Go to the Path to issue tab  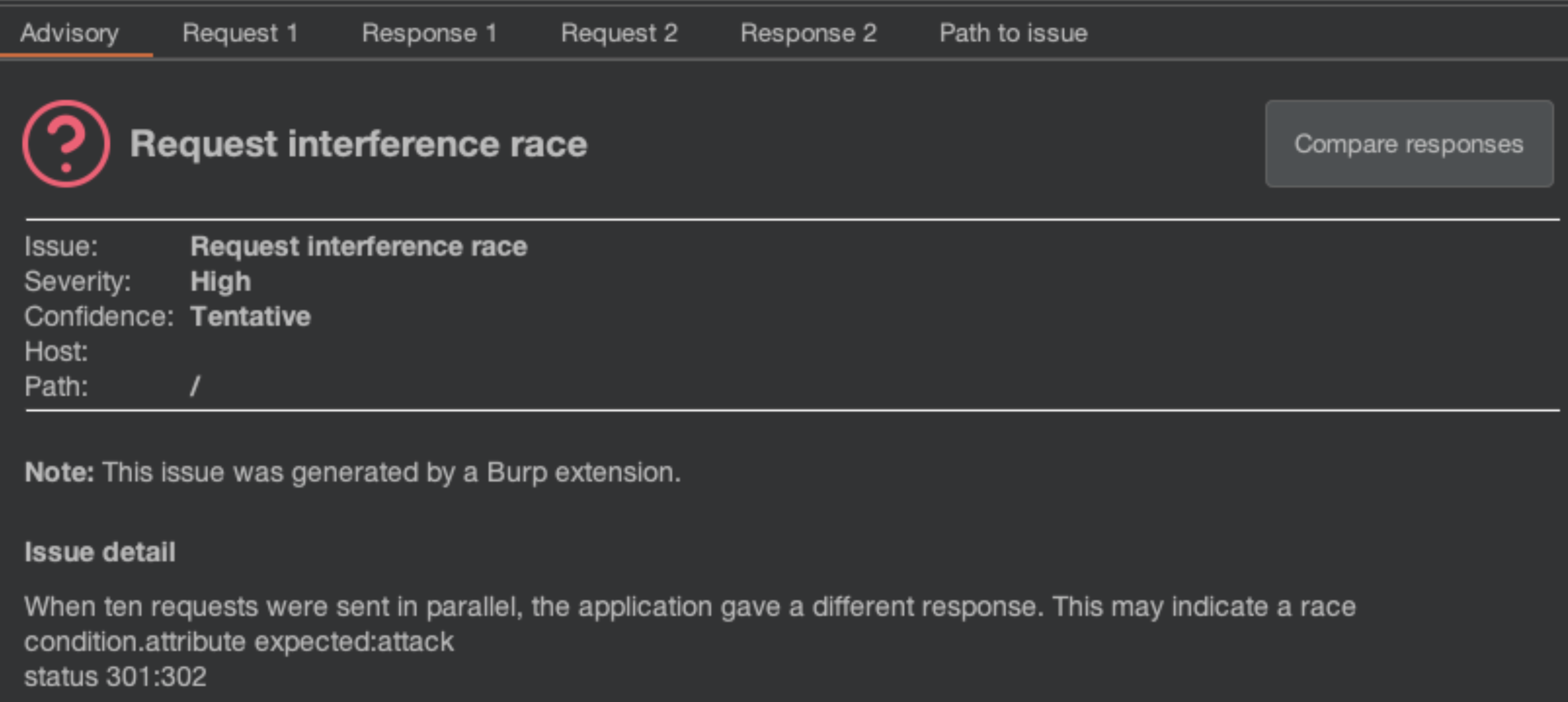[1013, 33]
